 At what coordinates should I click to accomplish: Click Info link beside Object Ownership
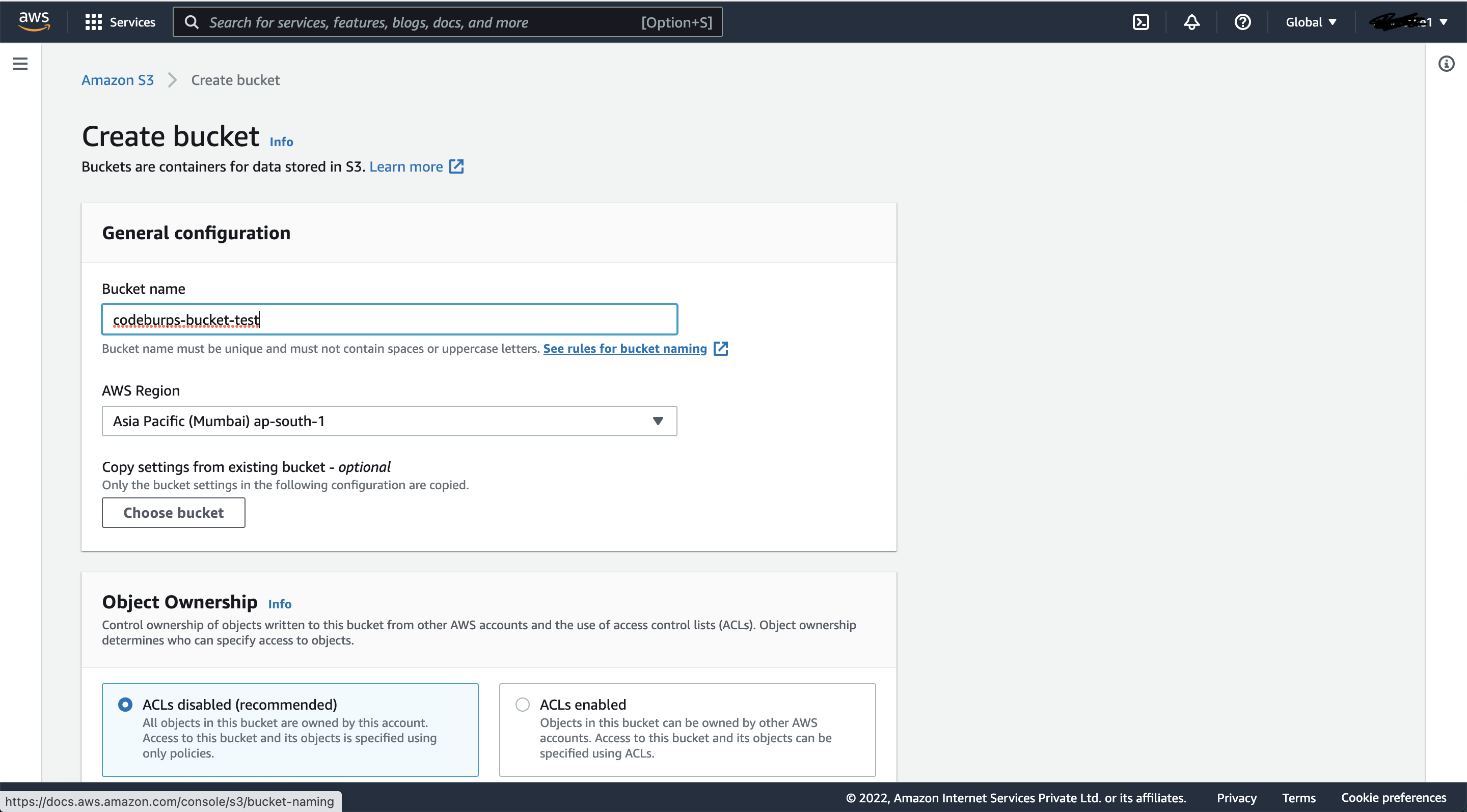[x=280, y=604]
